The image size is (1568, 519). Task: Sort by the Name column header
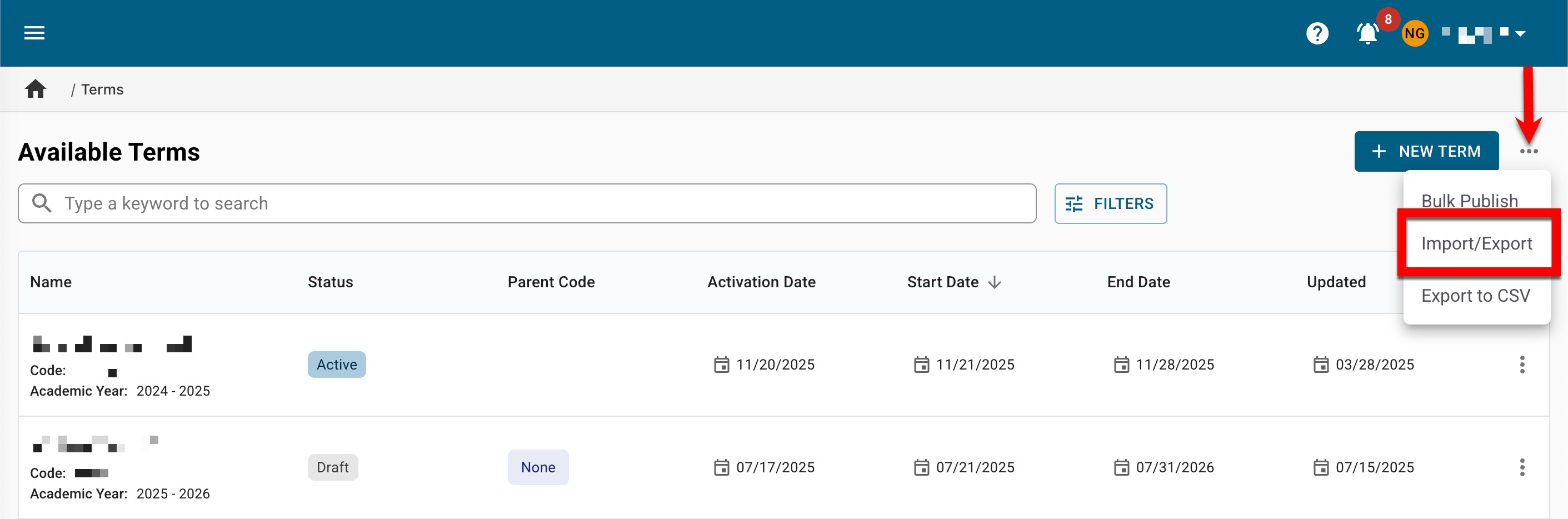[x=51, y=282]
